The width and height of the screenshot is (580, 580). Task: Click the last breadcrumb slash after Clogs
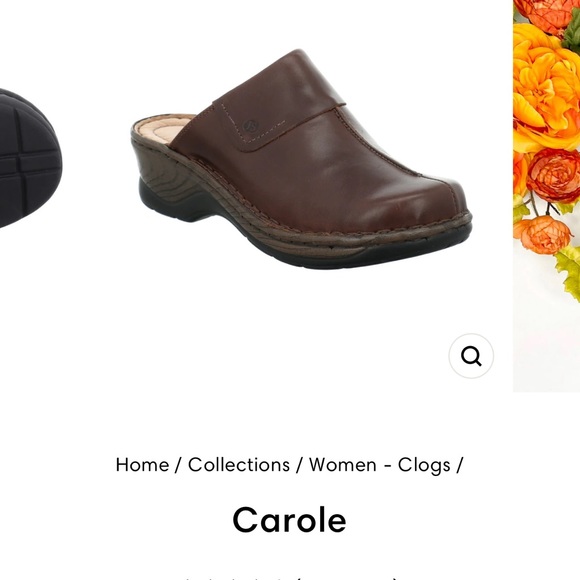pyautogui.click(x=459, y=465)
